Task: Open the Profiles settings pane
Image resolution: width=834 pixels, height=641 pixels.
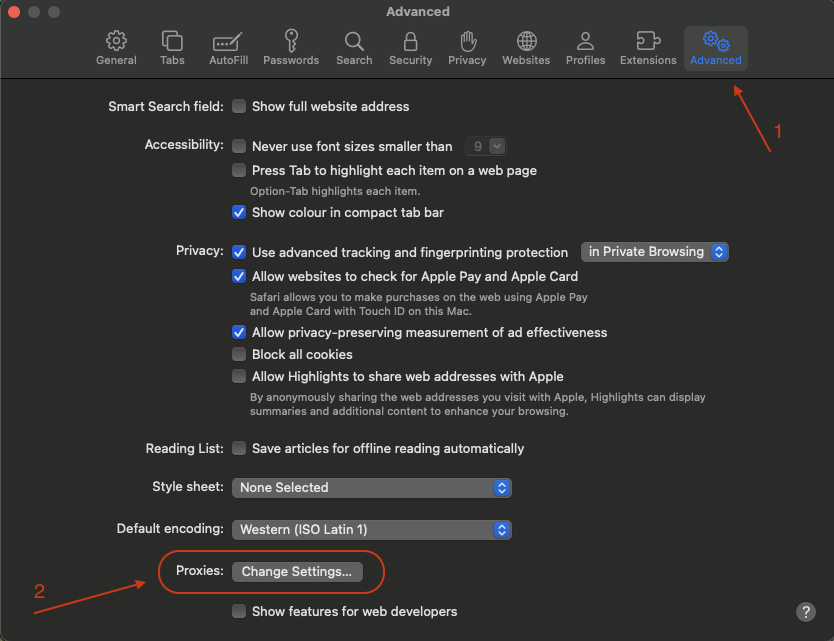Action: click(x=585, y=48)
